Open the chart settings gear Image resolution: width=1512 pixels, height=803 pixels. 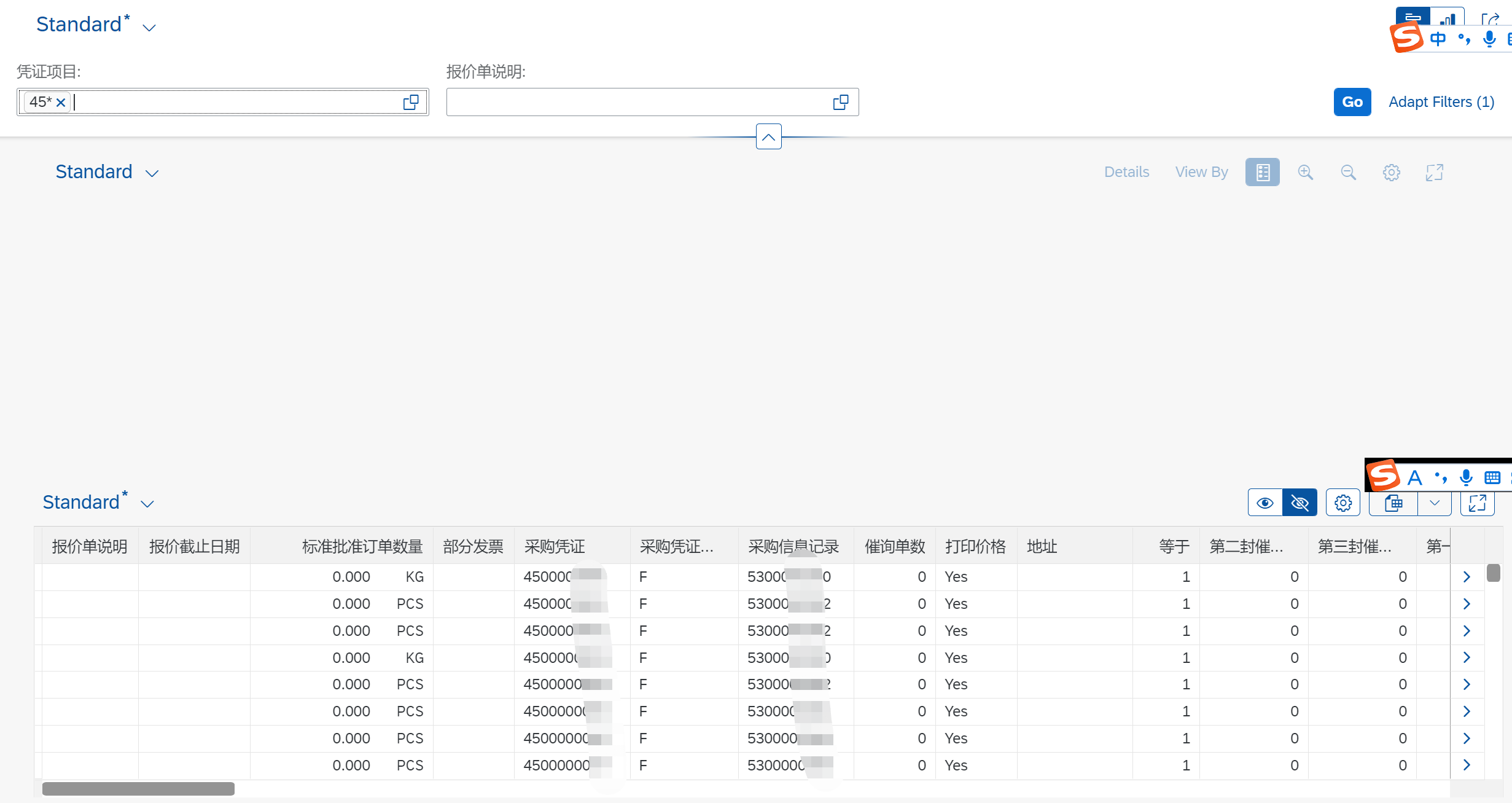(x=1392, y=172)
